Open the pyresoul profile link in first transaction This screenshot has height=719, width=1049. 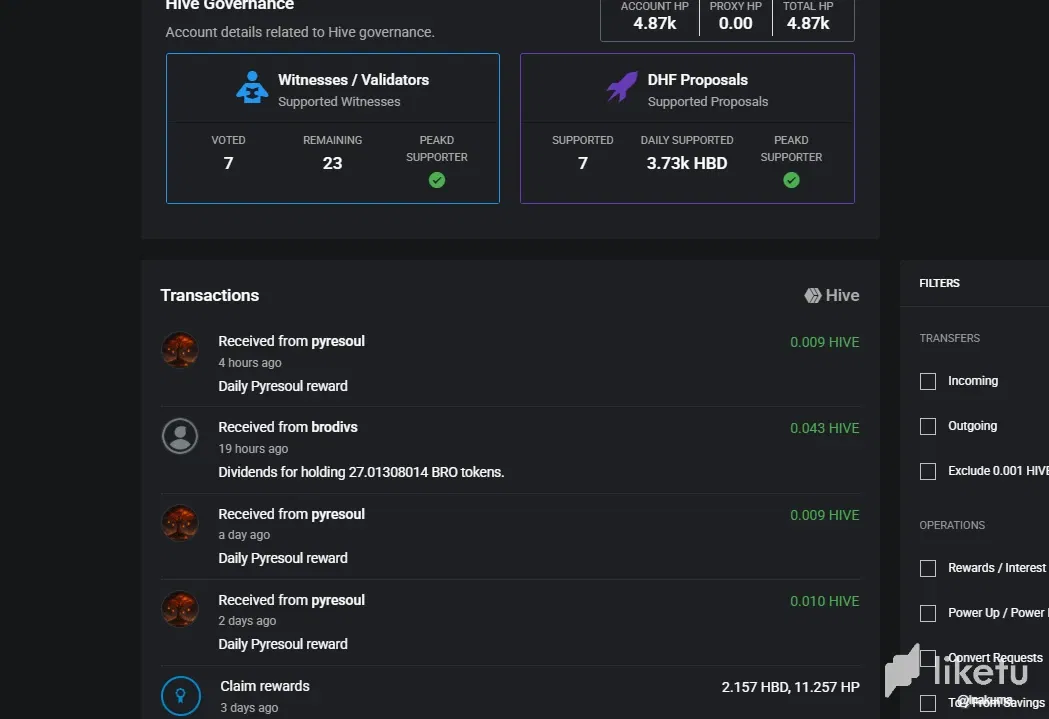[x=338, y=341]
